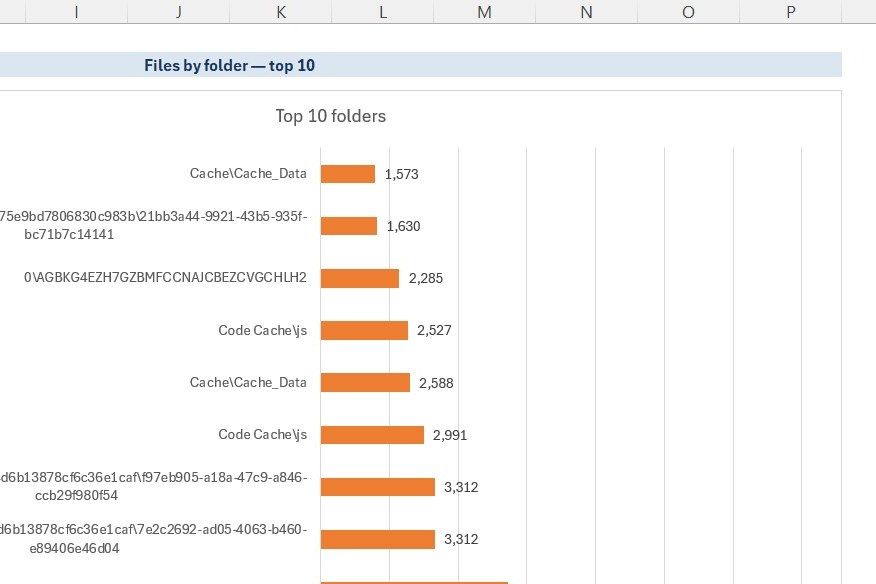The image size is (876, 584).
Task: Click the 3,312 label beside the ccb29f980f54 folder
Action: (461, 487)
